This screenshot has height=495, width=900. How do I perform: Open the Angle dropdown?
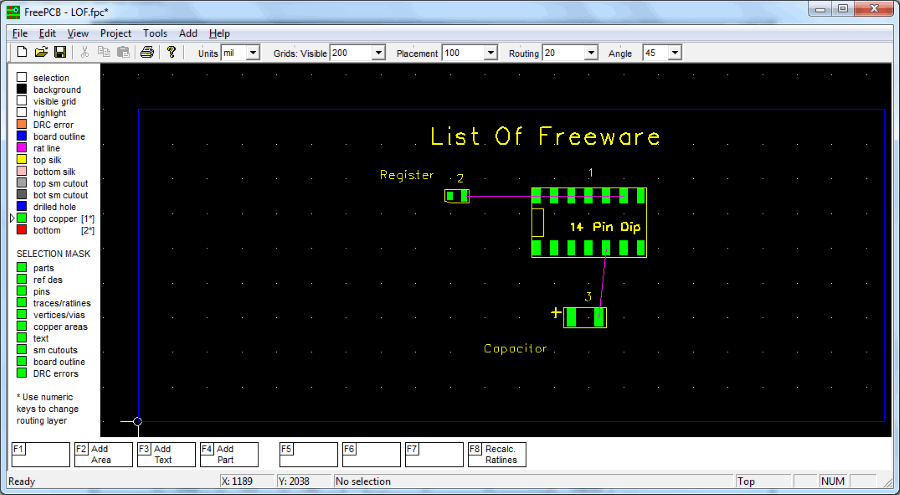click(675, 53)
